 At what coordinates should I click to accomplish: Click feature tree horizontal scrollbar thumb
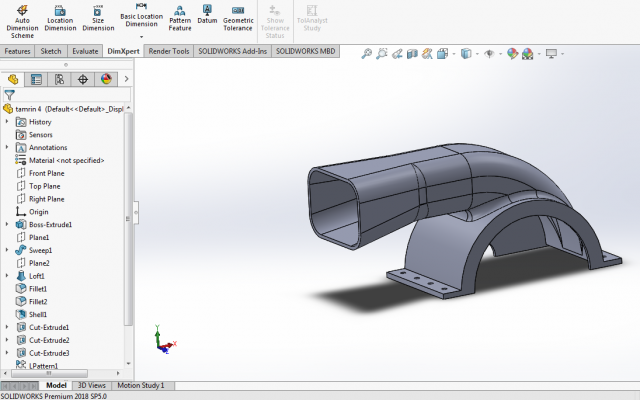(49, 373)
